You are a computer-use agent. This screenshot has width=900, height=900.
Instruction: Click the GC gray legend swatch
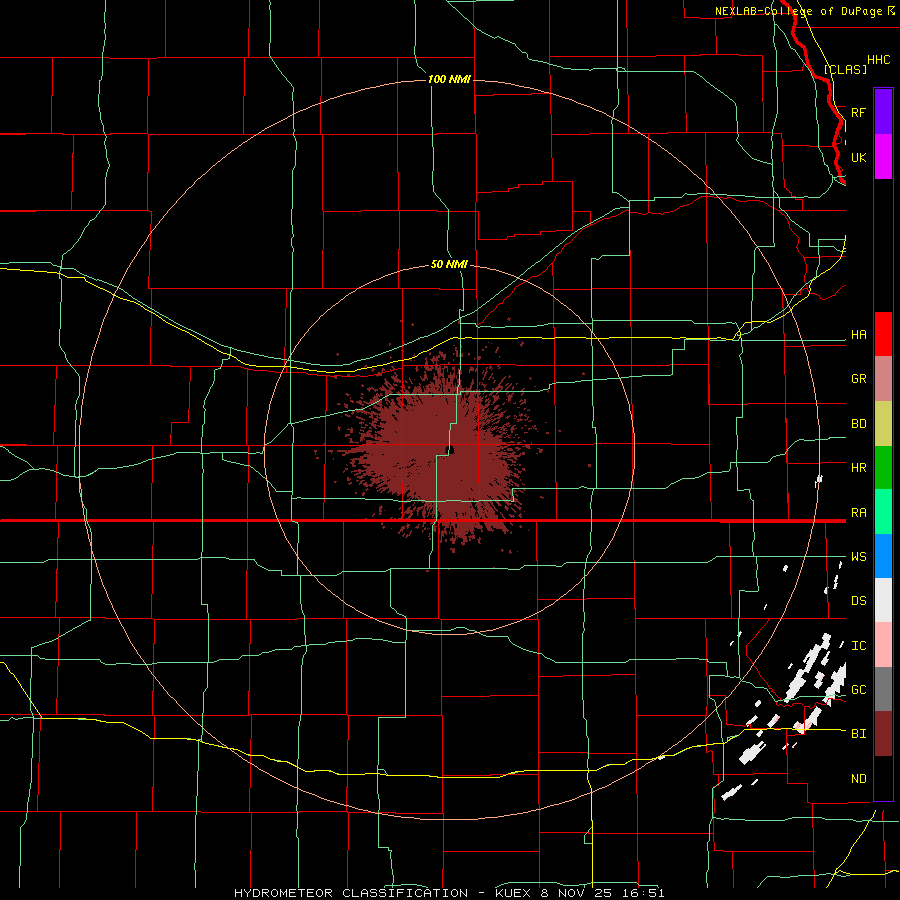(883, 689)
